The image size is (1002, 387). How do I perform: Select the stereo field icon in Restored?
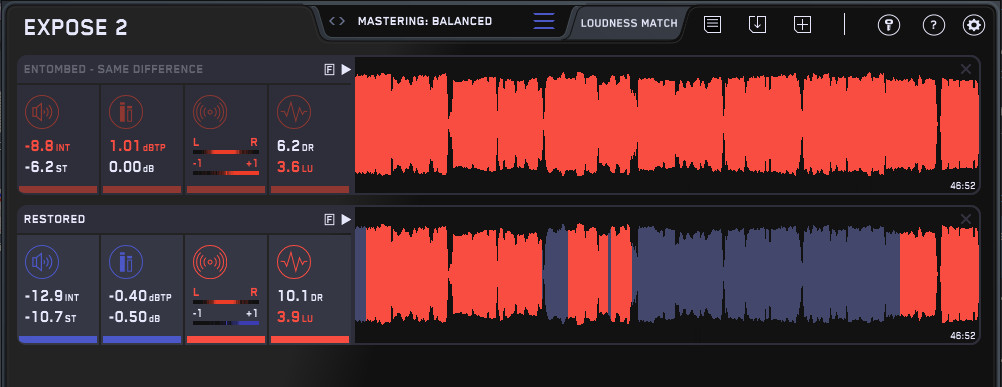pos(210,262)
